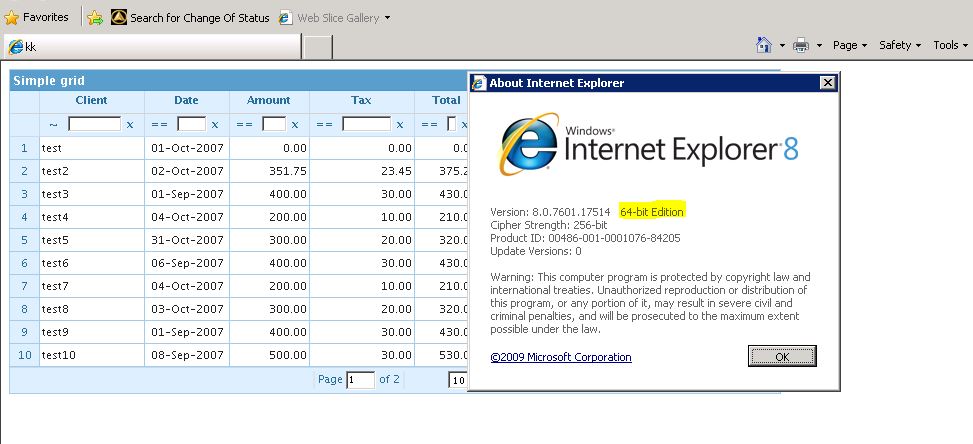This screenshot has height=444, width=973.
Task: Change the Amount filter == operator
Action: pos(244,125)
